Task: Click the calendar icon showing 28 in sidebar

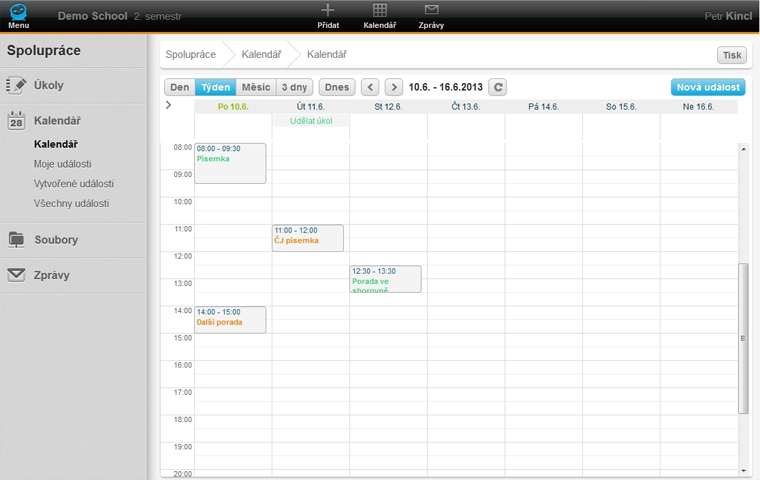Action: click(16, 120)
